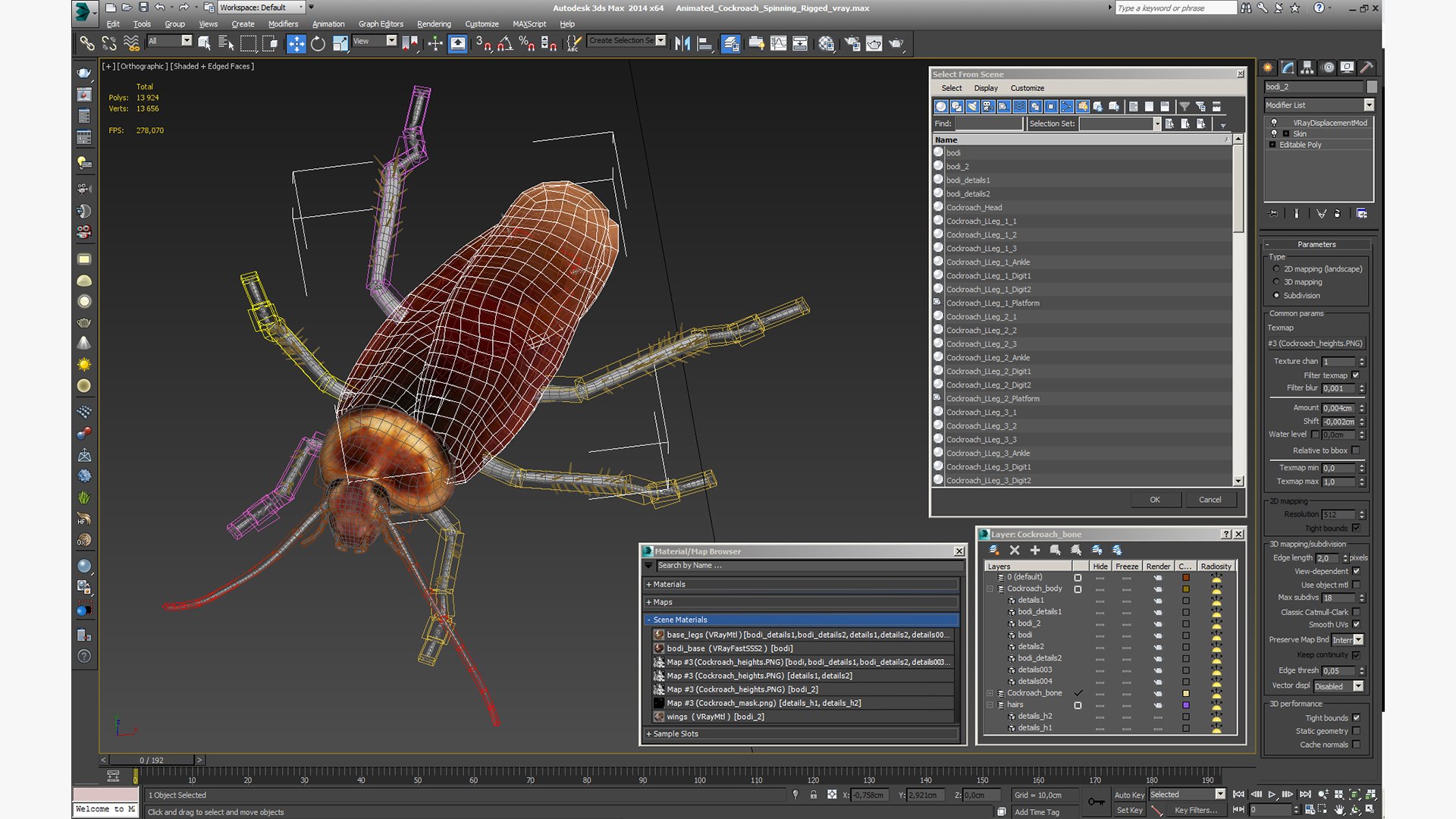The width and height of the screenshot is (1456, 819).
Task: Open the Modifier List dropdown
Action: pos(1319,105)
